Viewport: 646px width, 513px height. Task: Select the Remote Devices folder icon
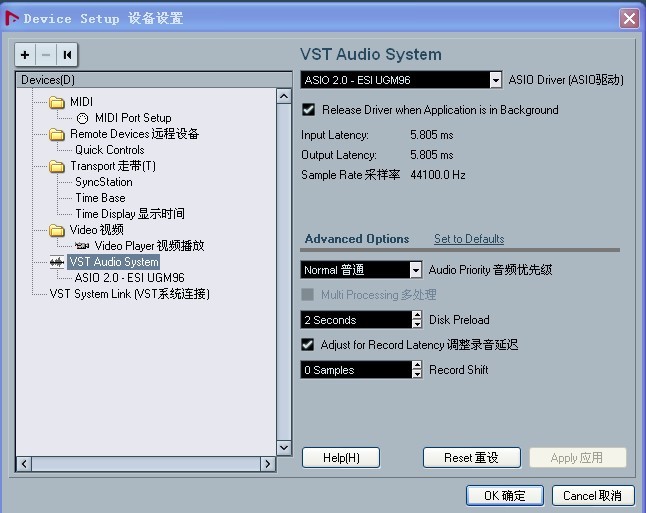pos(56,134)
